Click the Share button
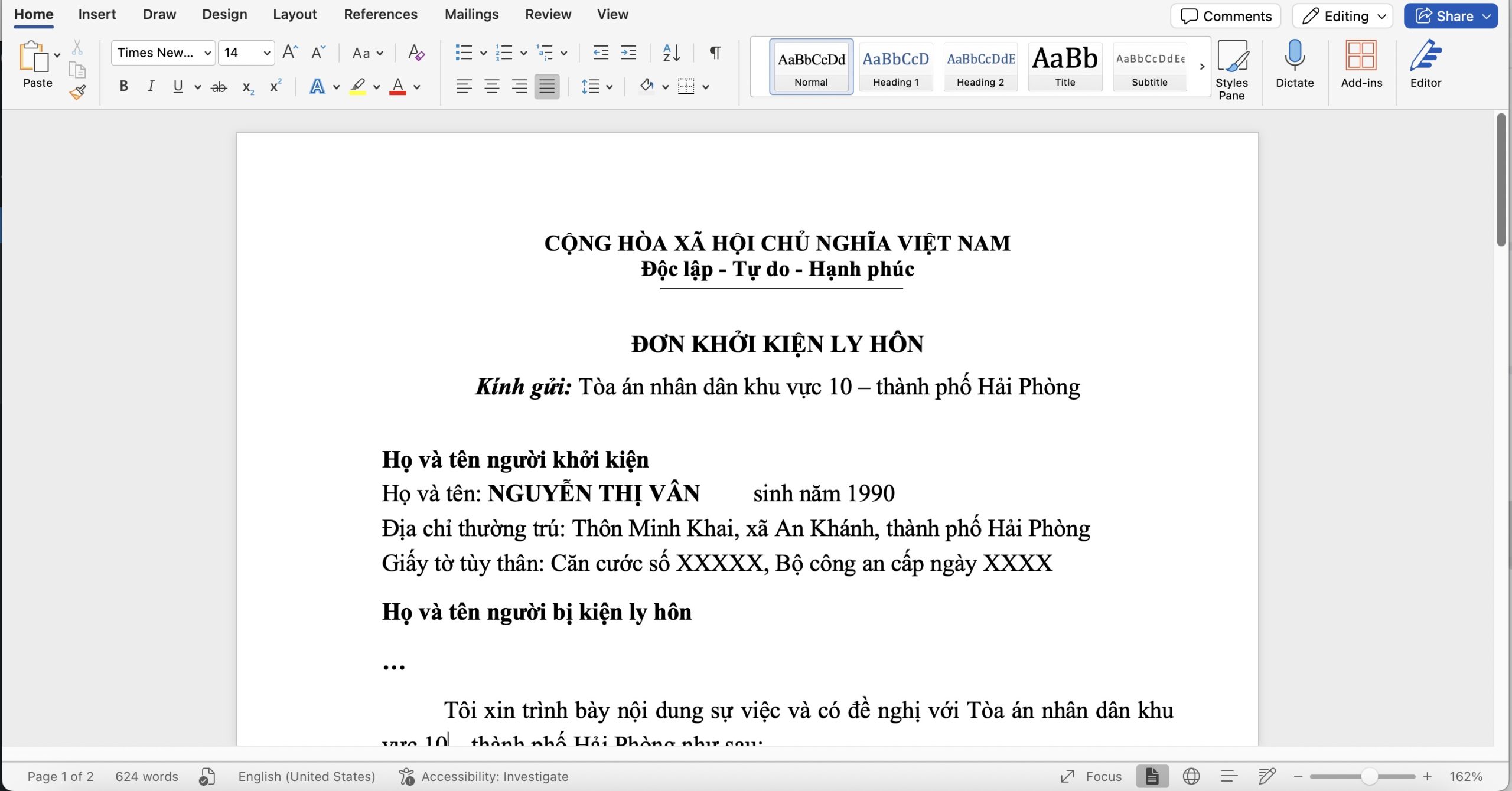Image resolution: width=1512 pixels, height=791 pixels. (1451, 16)
